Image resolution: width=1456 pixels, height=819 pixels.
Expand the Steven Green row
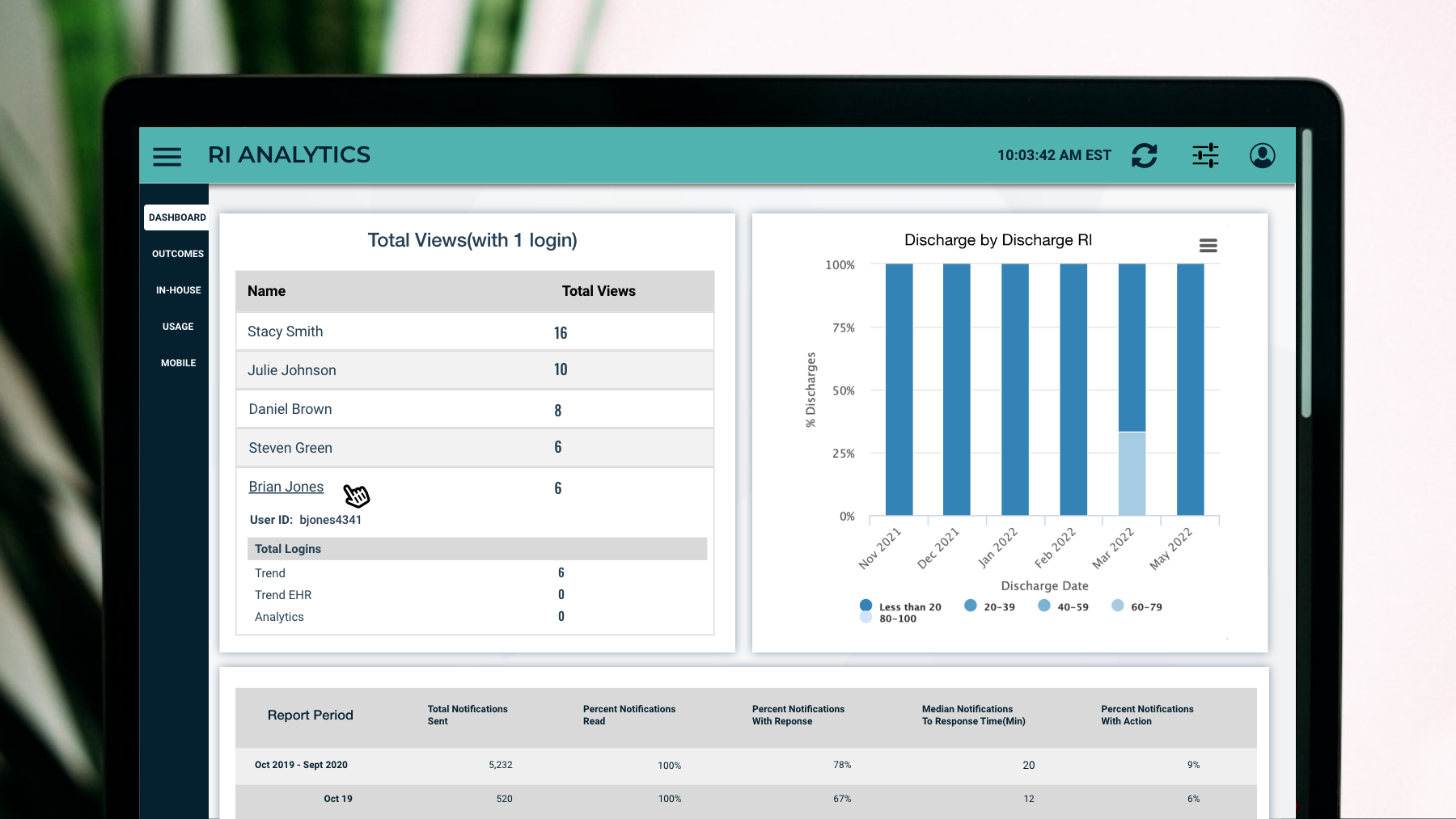click(x=475, y=448)
